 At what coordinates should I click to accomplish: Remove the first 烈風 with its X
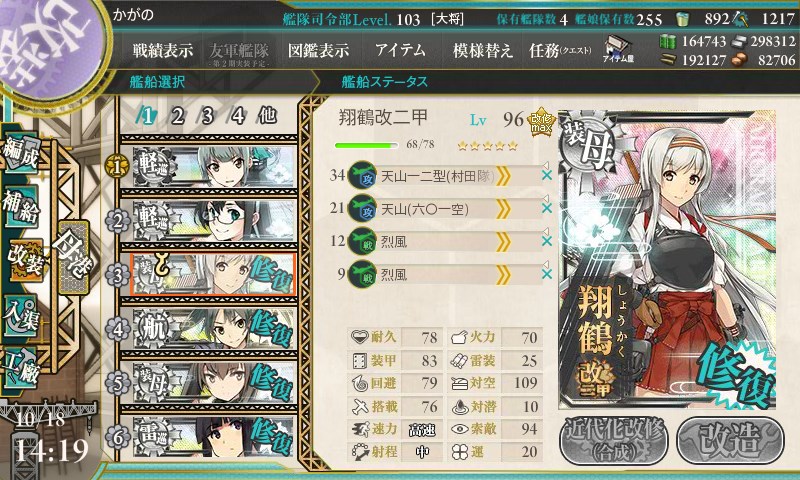(x=547, y=241)
